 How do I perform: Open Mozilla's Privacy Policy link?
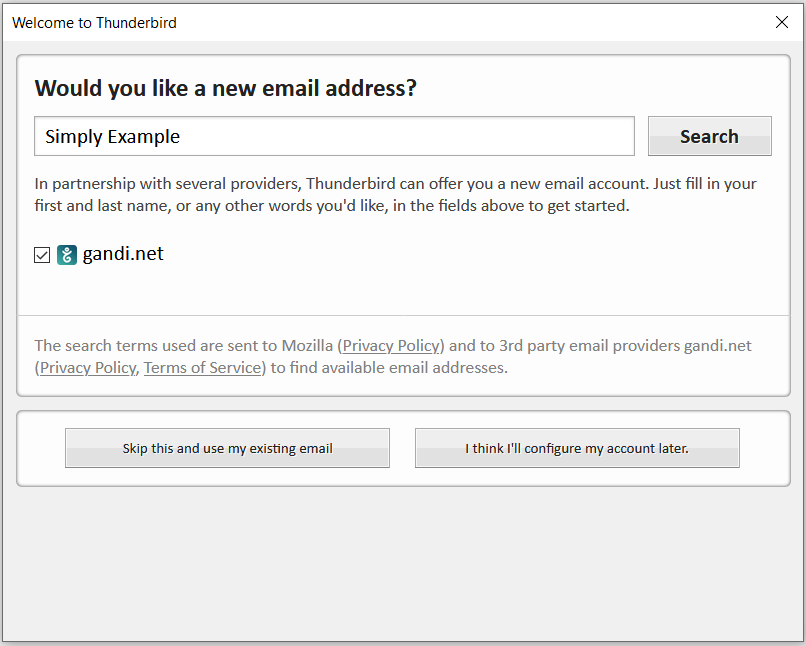(x=391, y=346)
